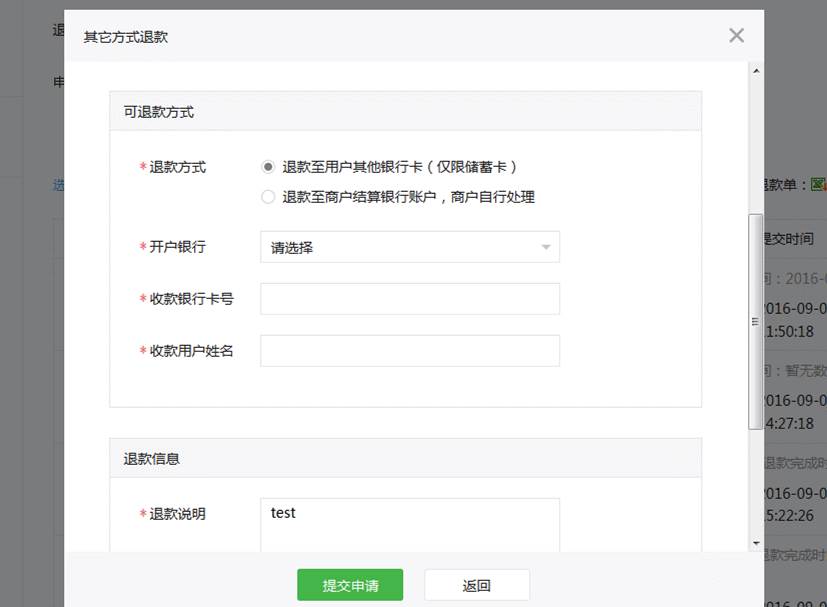Close the 其它方式退款 dialog
The image size is (827, 607).
(736, 36)
